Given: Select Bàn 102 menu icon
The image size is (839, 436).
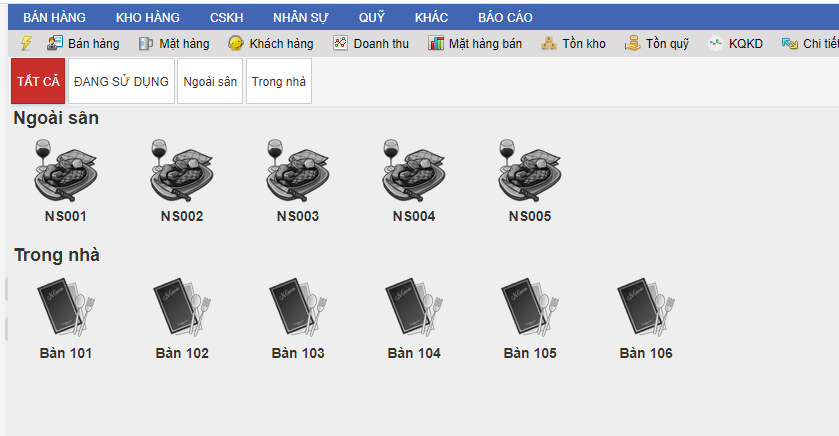Looking at the screenshot, I should [182, 307].
